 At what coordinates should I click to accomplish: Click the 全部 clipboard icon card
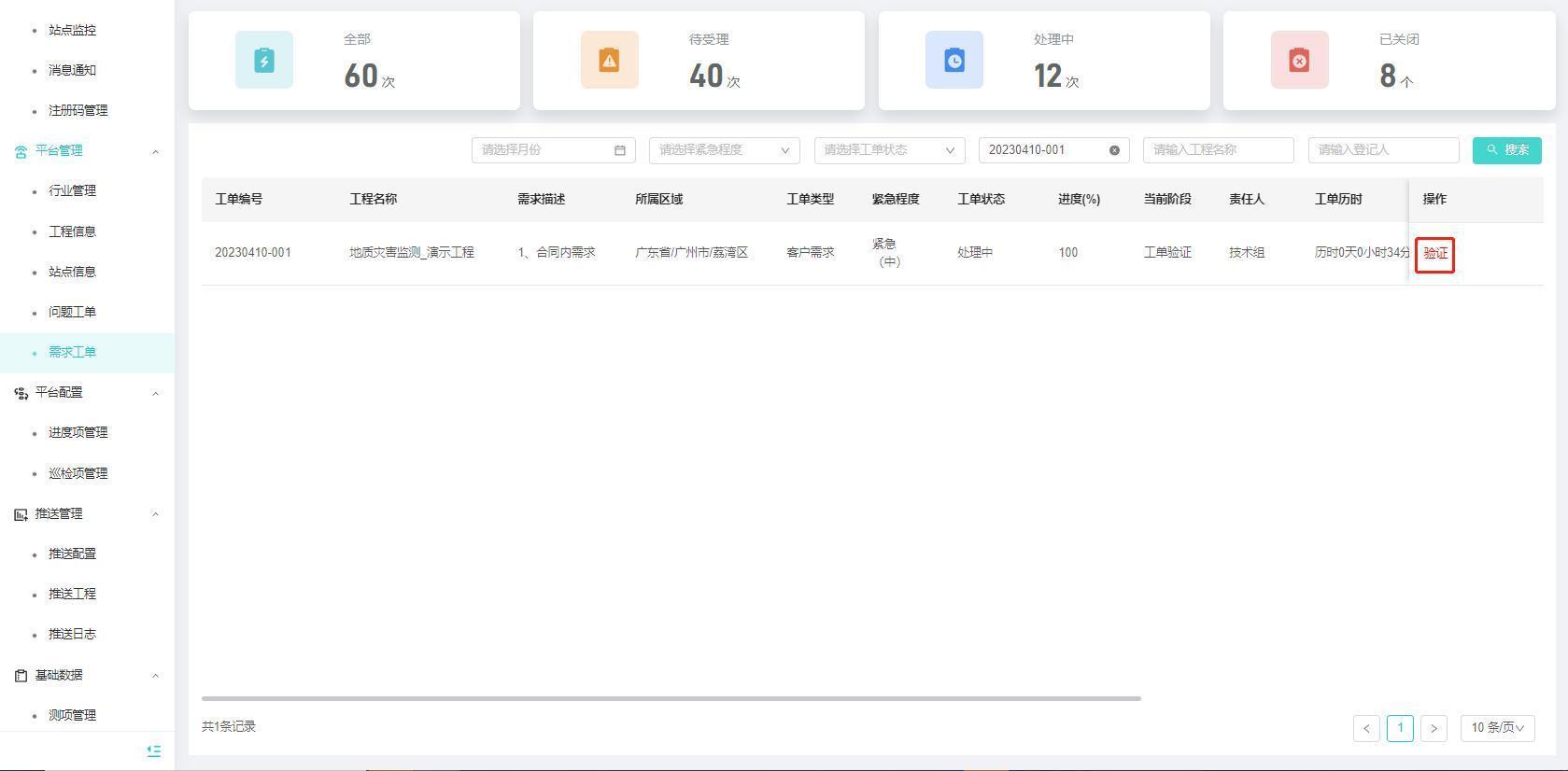click(x=264, y=60)
